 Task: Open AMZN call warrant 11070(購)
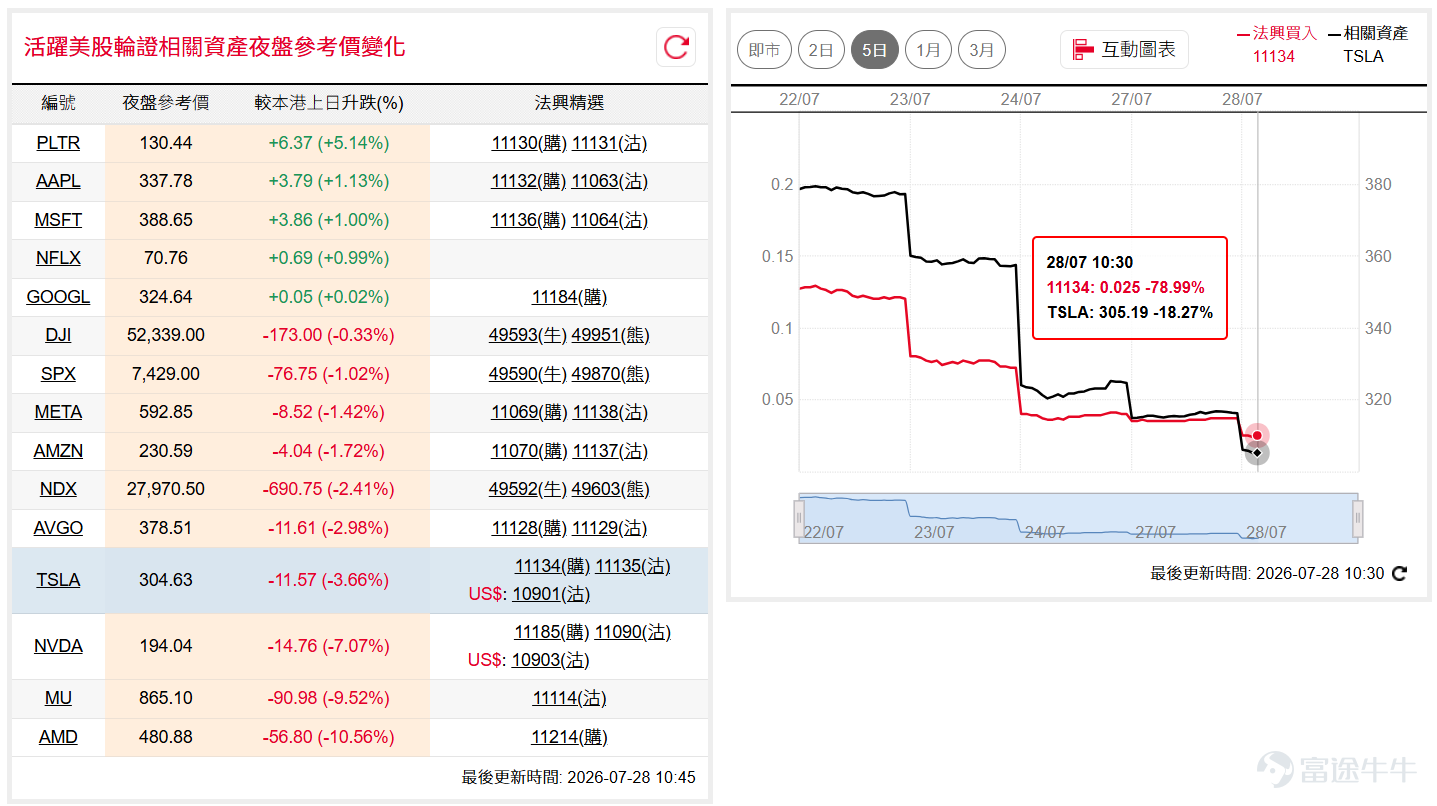pyautogui.click(x=530, y=451)
